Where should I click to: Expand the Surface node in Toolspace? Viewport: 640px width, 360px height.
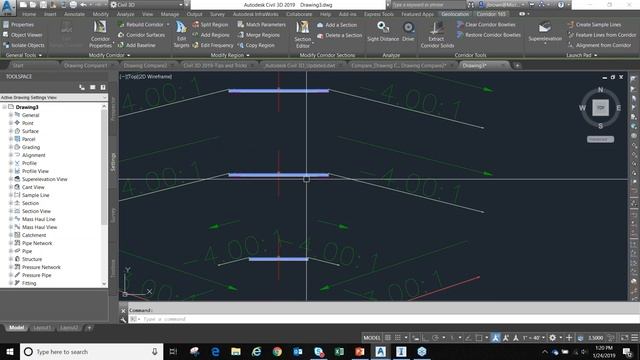[x=11, y=131]
